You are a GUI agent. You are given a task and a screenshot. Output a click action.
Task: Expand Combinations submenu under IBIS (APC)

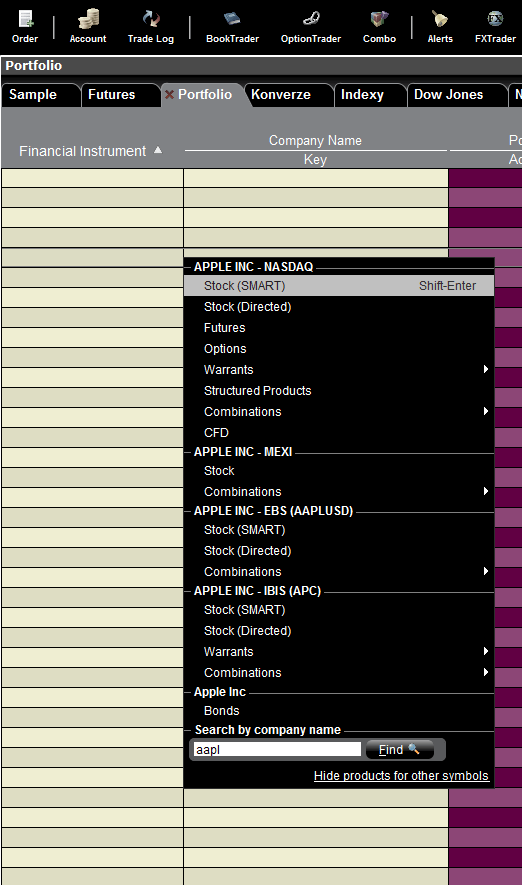click(339, 672)
